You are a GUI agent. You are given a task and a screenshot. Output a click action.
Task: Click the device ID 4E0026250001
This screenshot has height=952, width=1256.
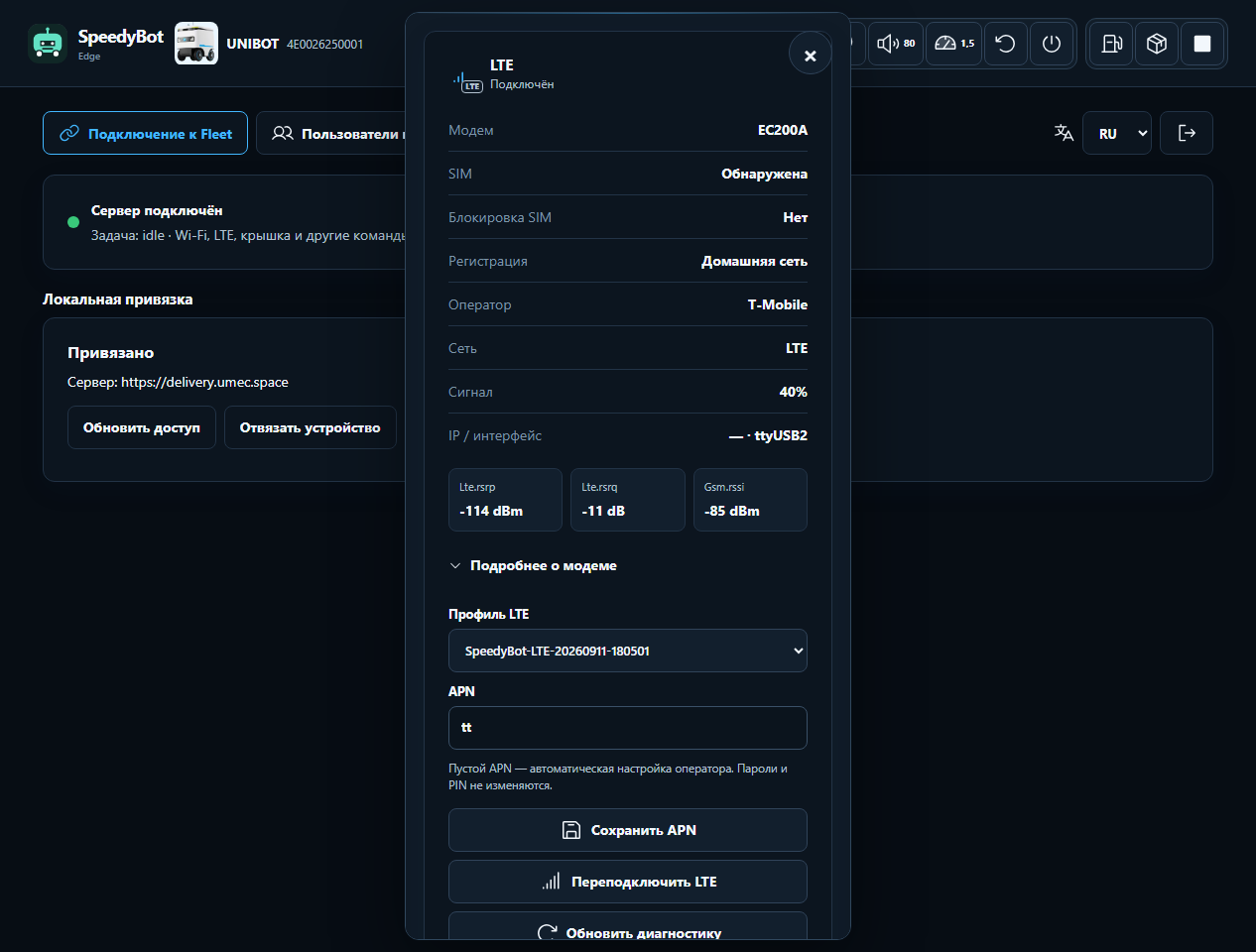[x=325, y=44]
